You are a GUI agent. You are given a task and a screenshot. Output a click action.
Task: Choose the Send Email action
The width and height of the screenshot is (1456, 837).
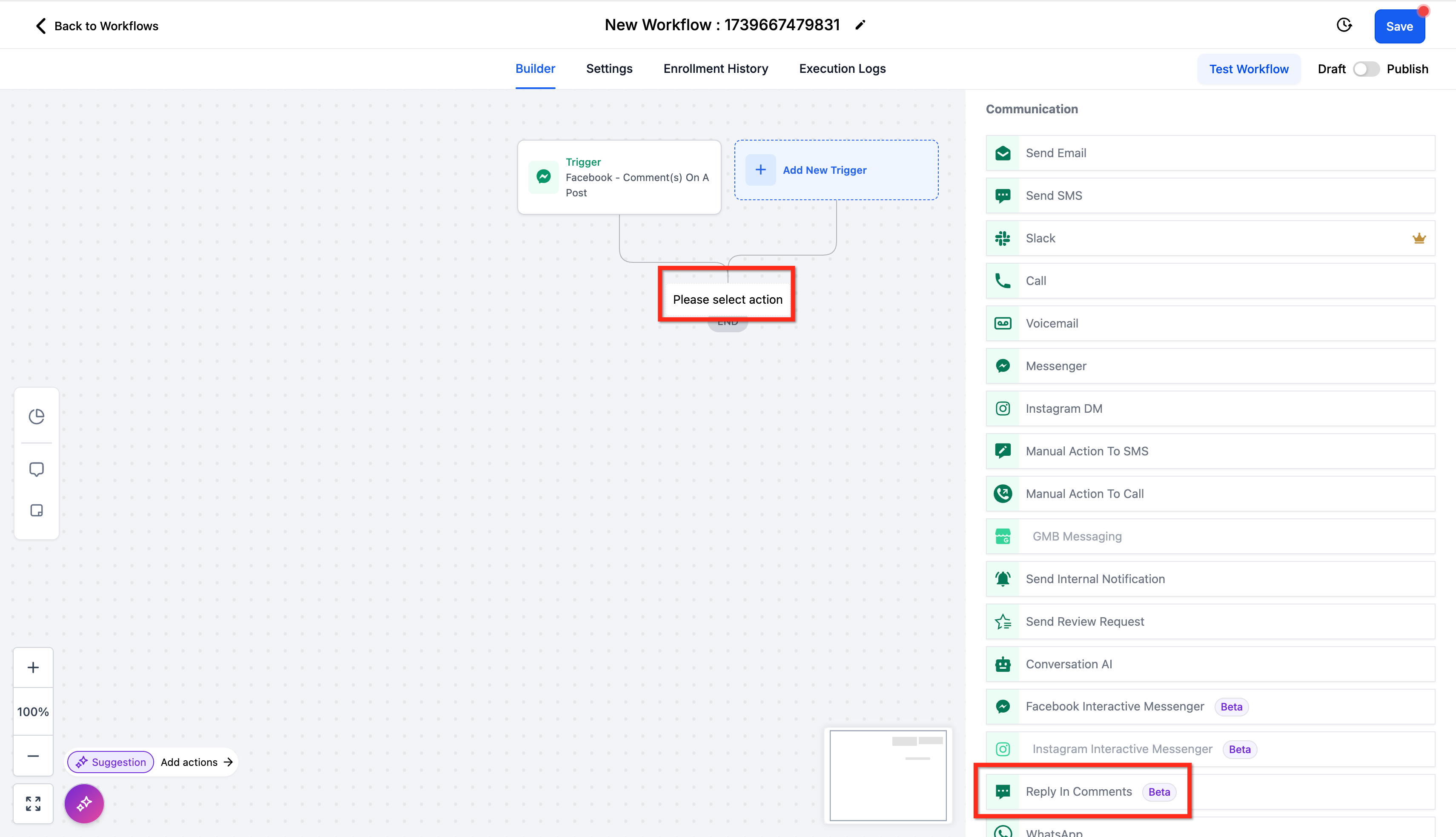point(1056,153)
